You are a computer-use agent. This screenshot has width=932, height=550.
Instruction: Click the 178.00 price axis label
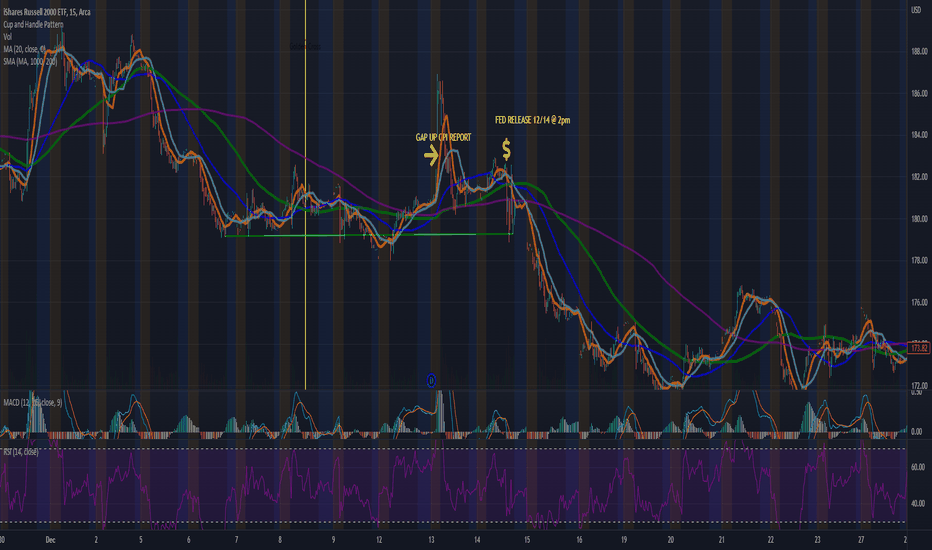point(920,260)
